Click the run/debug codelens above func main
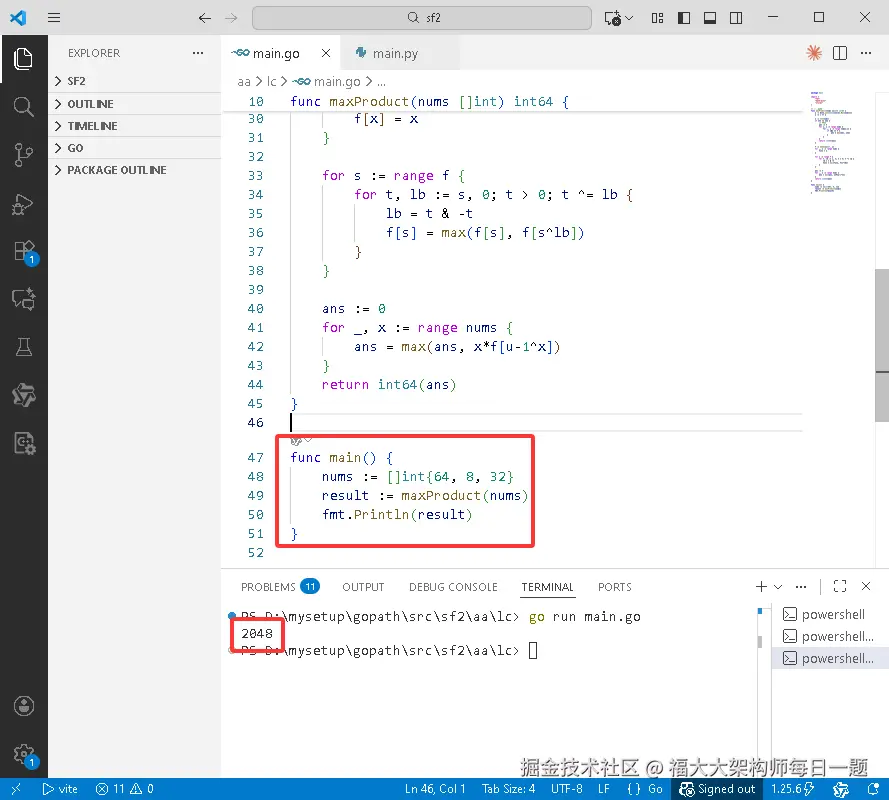 300,440
